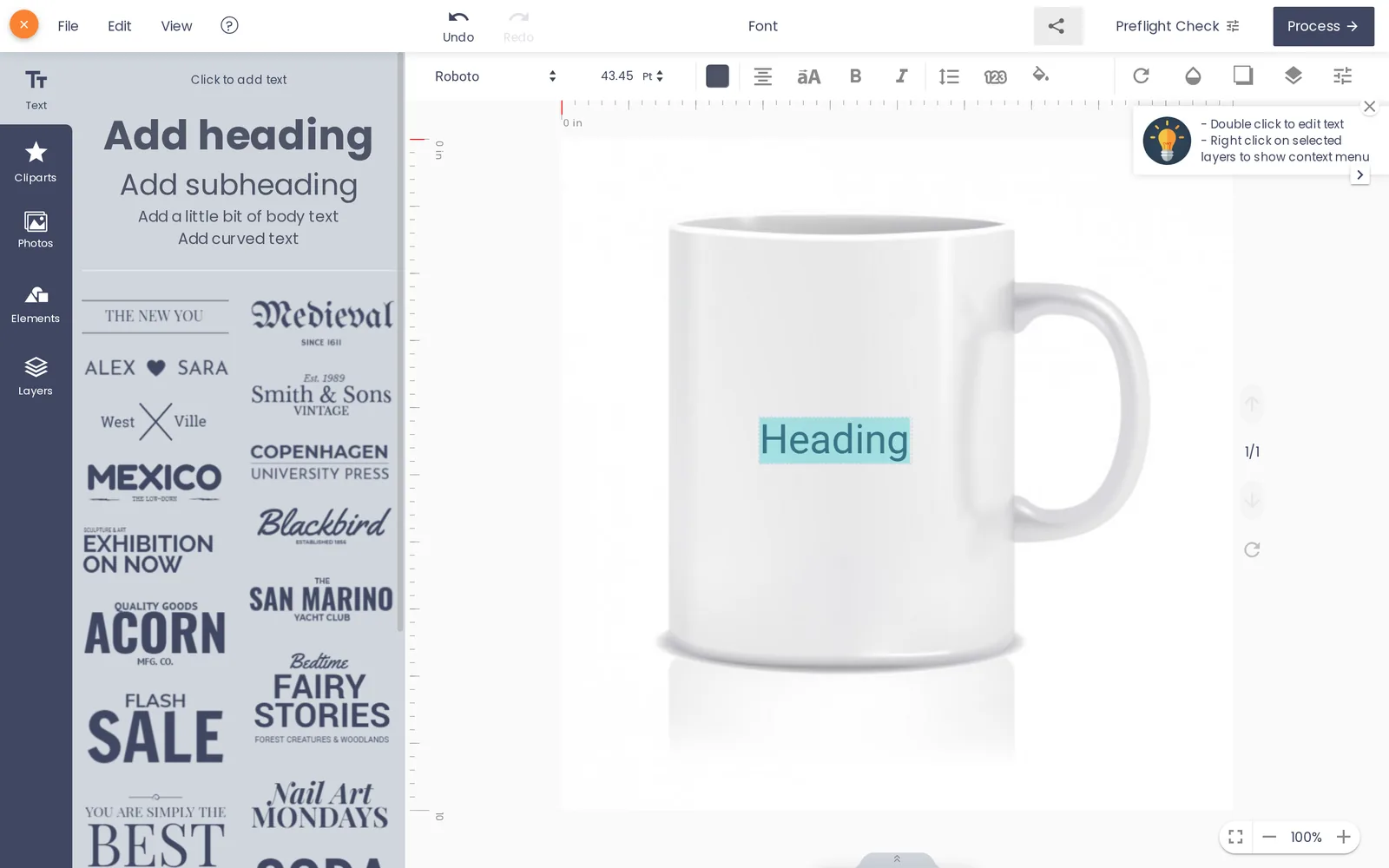Select the Exhibition On Now template
Screen dimensions: 1389x868
coord(148,550)
